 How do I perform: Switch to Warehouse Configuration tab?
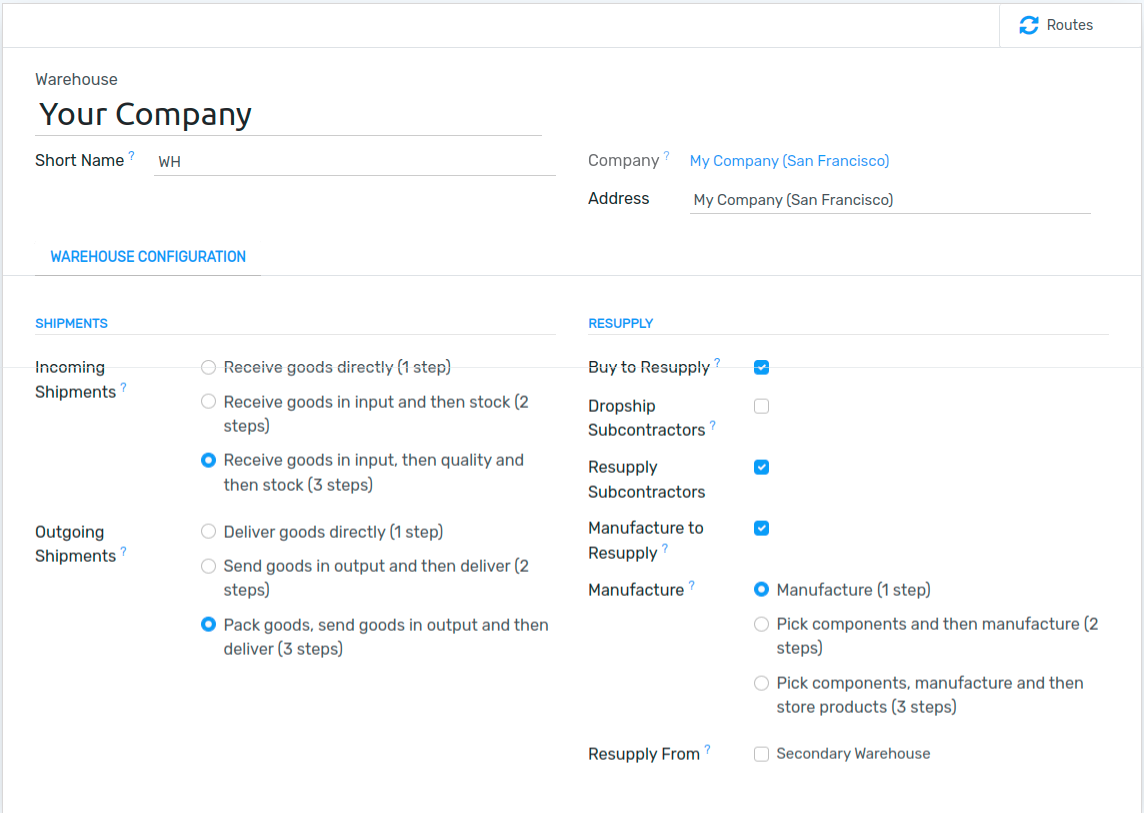(x=148, y=257)
